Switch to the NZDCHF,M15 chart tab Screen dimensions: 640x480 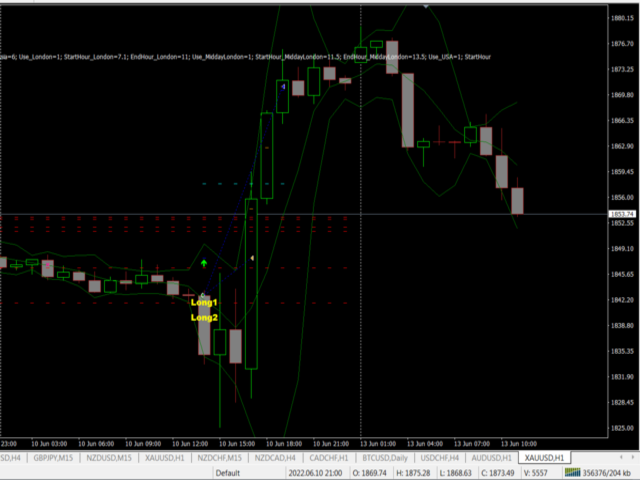(221, 458)
